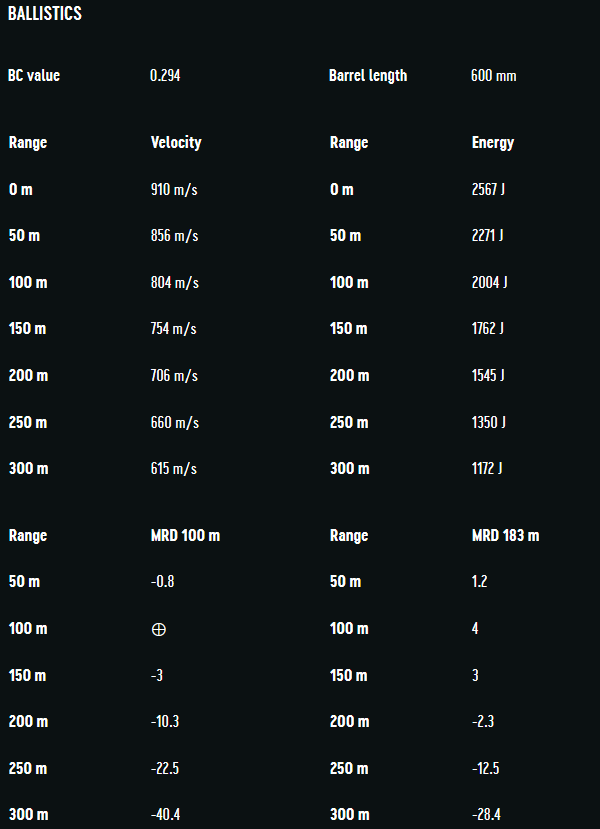This screenshot has height=829, width=600.
Task: Select the 804 m/s velocity value
Action: 174,283
